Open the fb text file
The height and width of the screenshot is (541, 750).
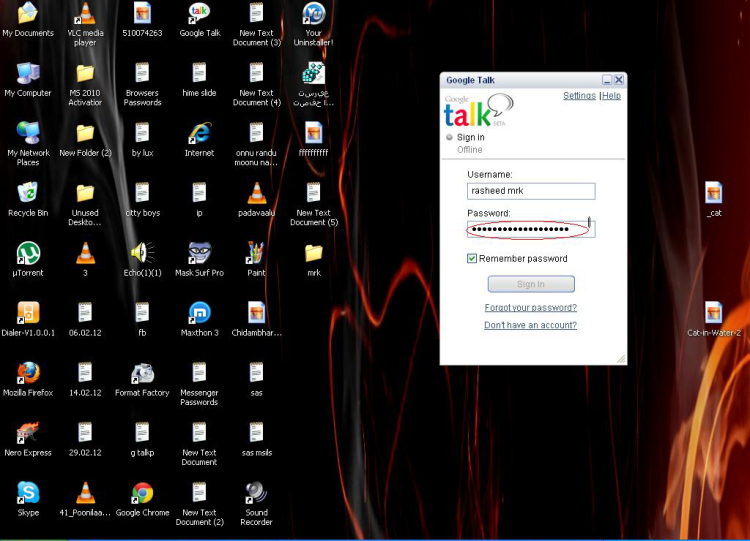[x=142, y=313]
